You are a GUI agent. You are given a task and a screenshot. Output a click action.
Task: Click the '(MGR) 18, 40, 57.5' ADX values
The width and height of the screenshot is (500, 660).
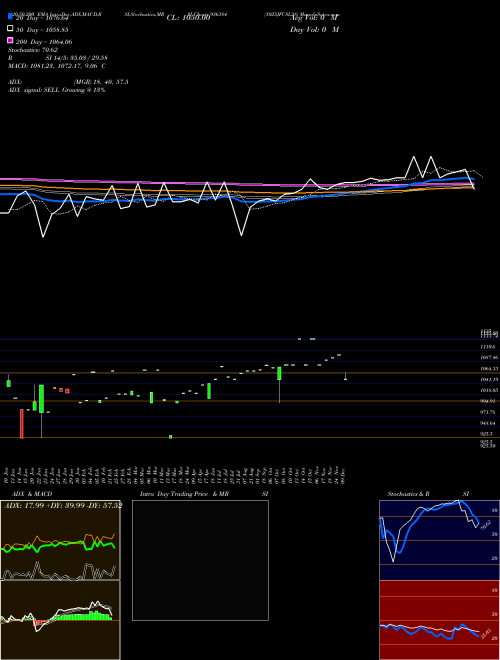tap(101, 82)
